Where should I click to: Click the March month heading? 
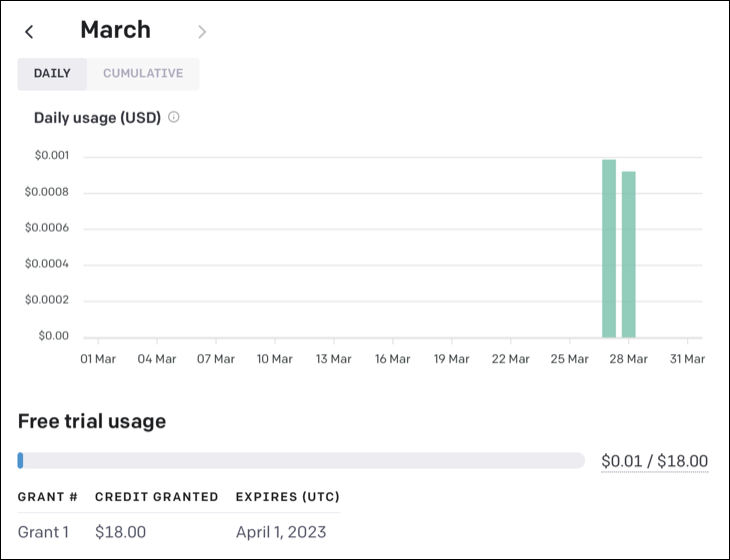pos(115,30)
